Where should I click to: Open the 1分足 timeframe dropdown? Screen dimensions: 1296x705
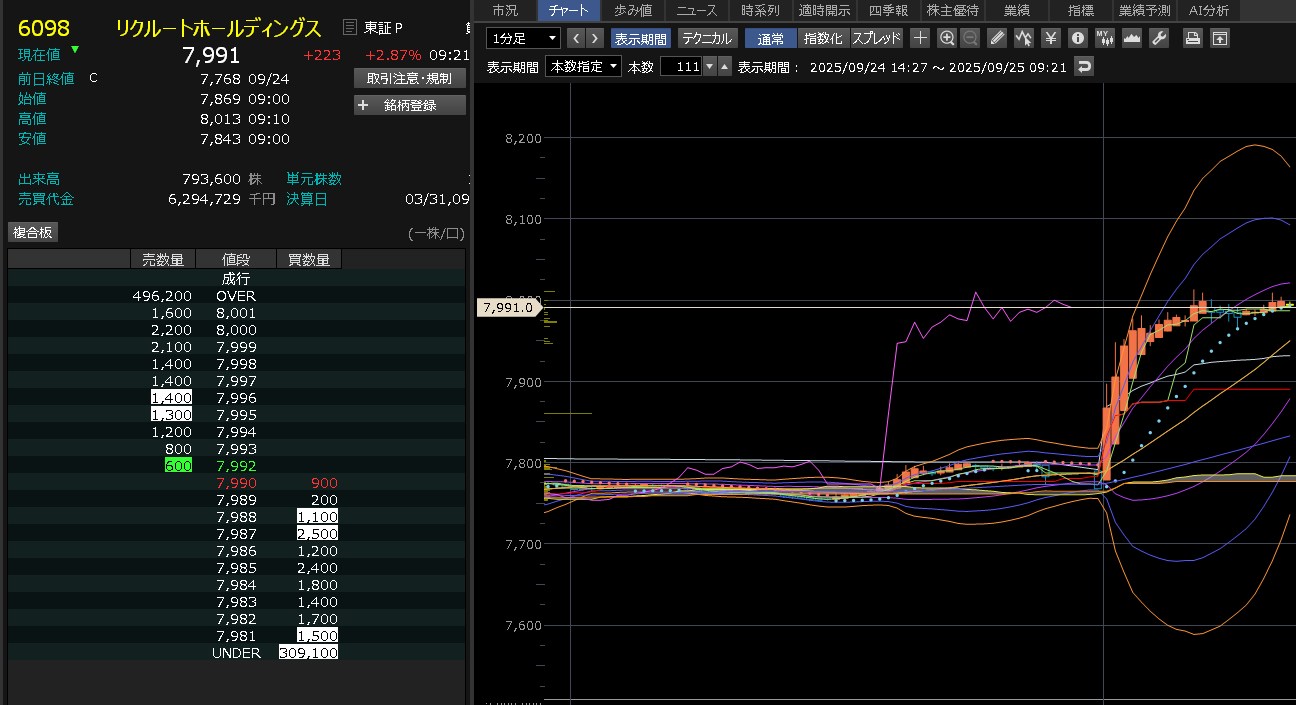(523, 38)
